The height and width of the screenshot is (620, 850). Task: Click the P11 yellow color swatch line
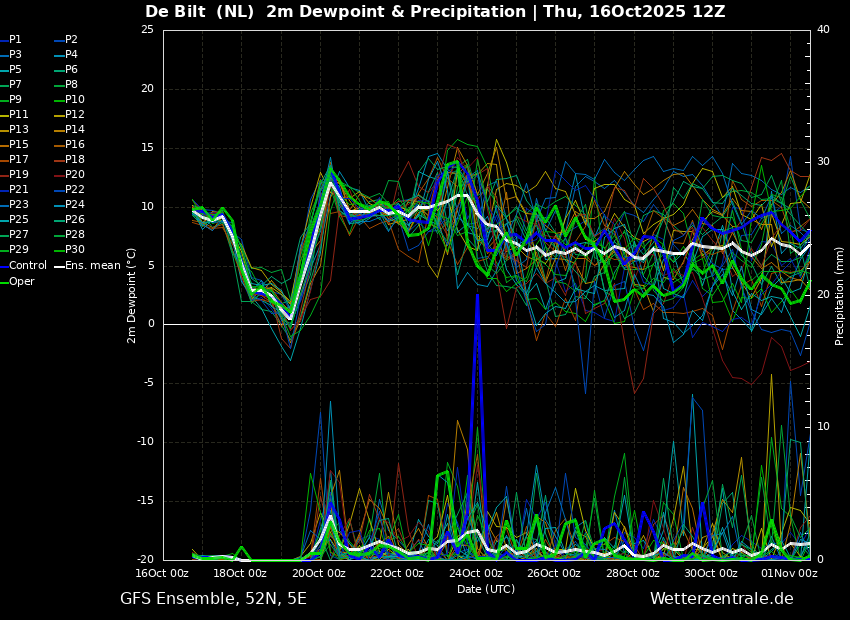[x=4, y=115]
